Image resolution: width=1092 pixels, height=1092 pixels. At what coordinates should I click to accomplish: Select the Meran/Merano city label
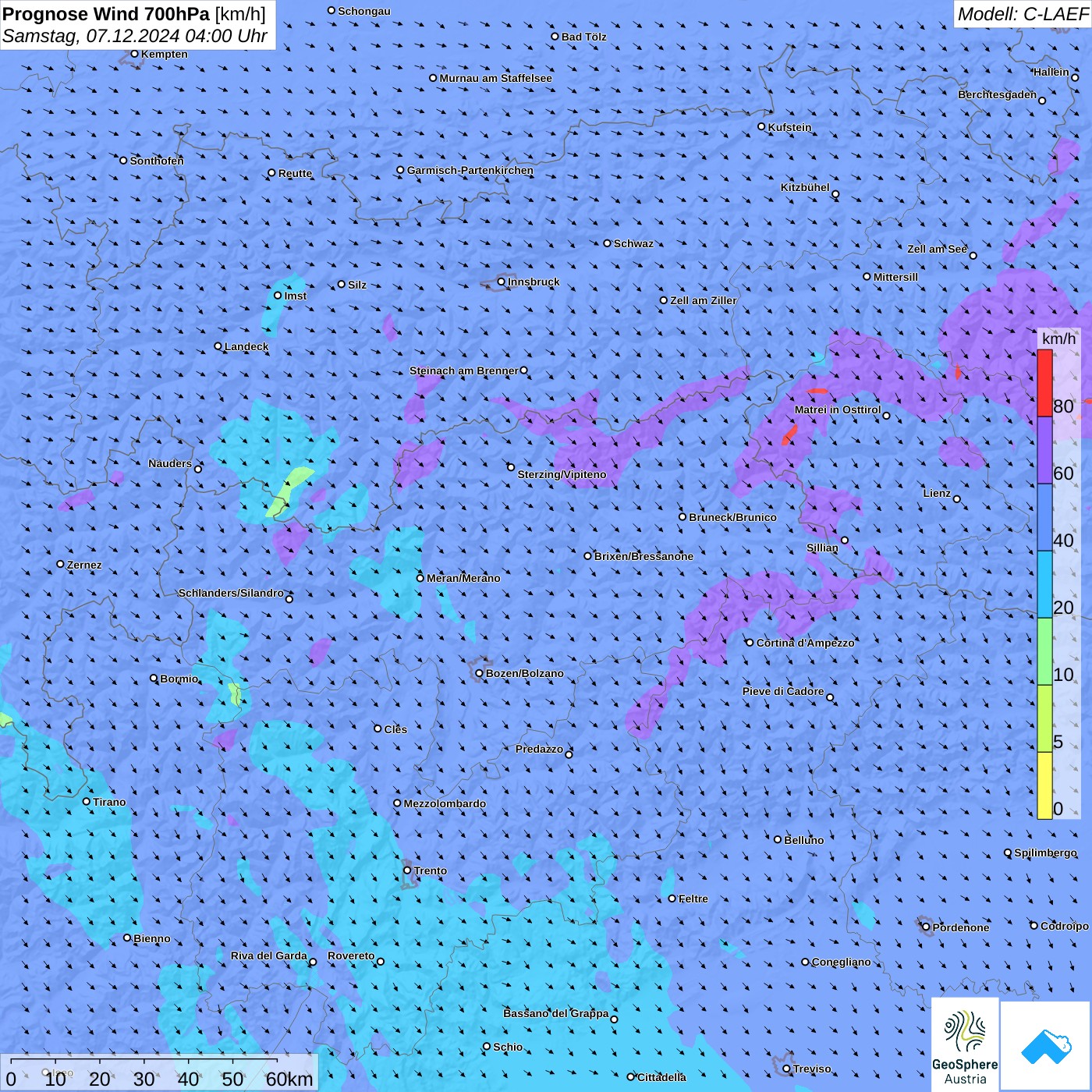[x=463, y=578]
